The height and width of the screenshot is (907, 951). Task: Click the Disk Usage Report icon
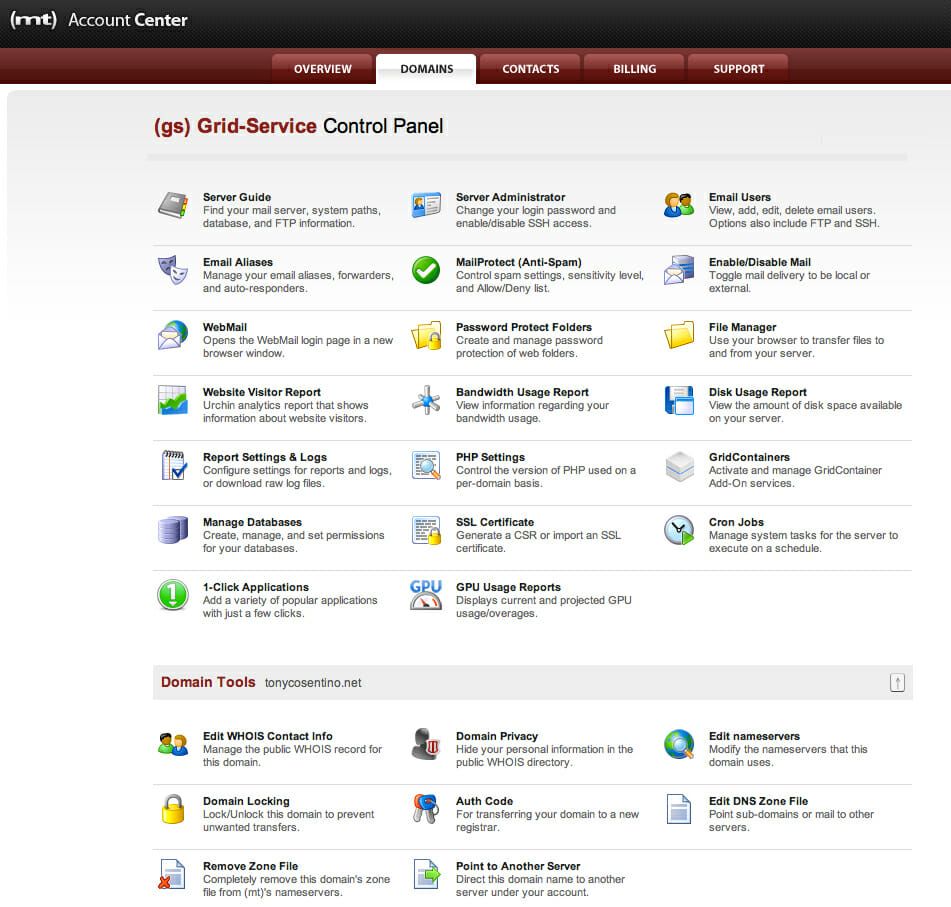point(679,400)
